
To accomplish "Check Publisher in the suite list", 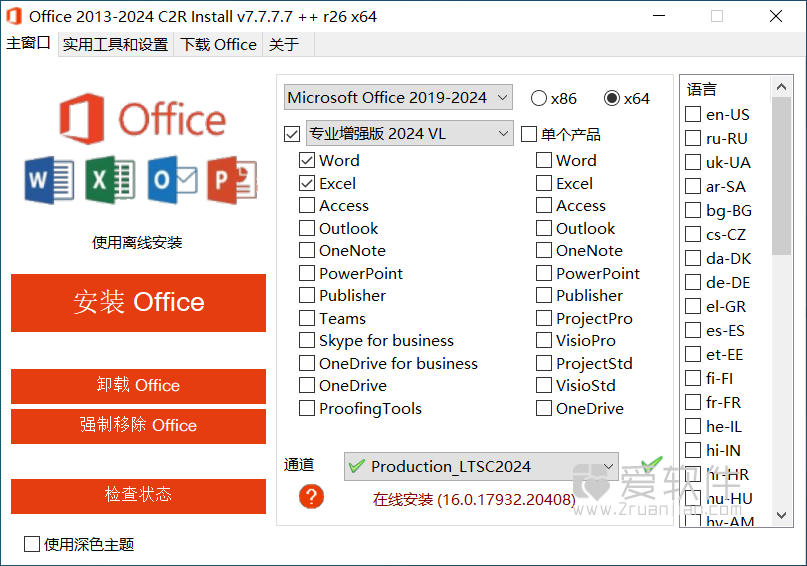I will coord(307,295).
